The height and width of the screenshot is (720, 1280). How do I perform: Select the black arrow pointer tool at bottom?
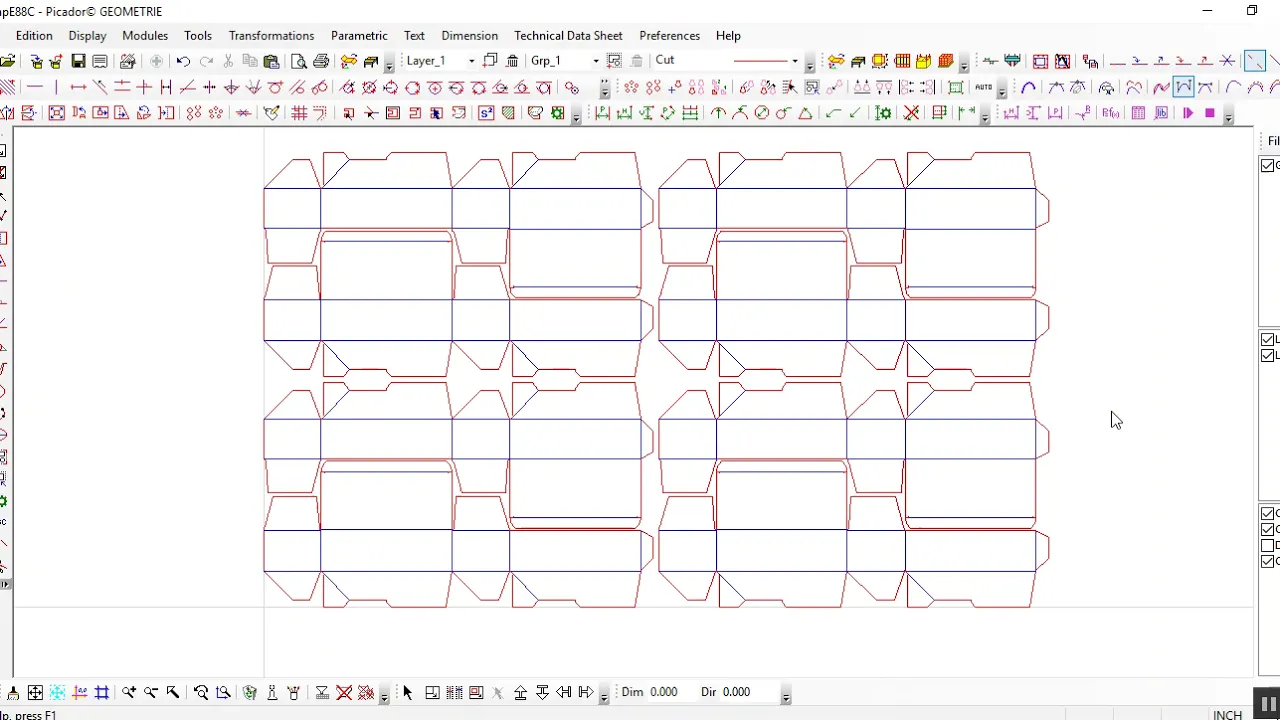pos(407,692)
